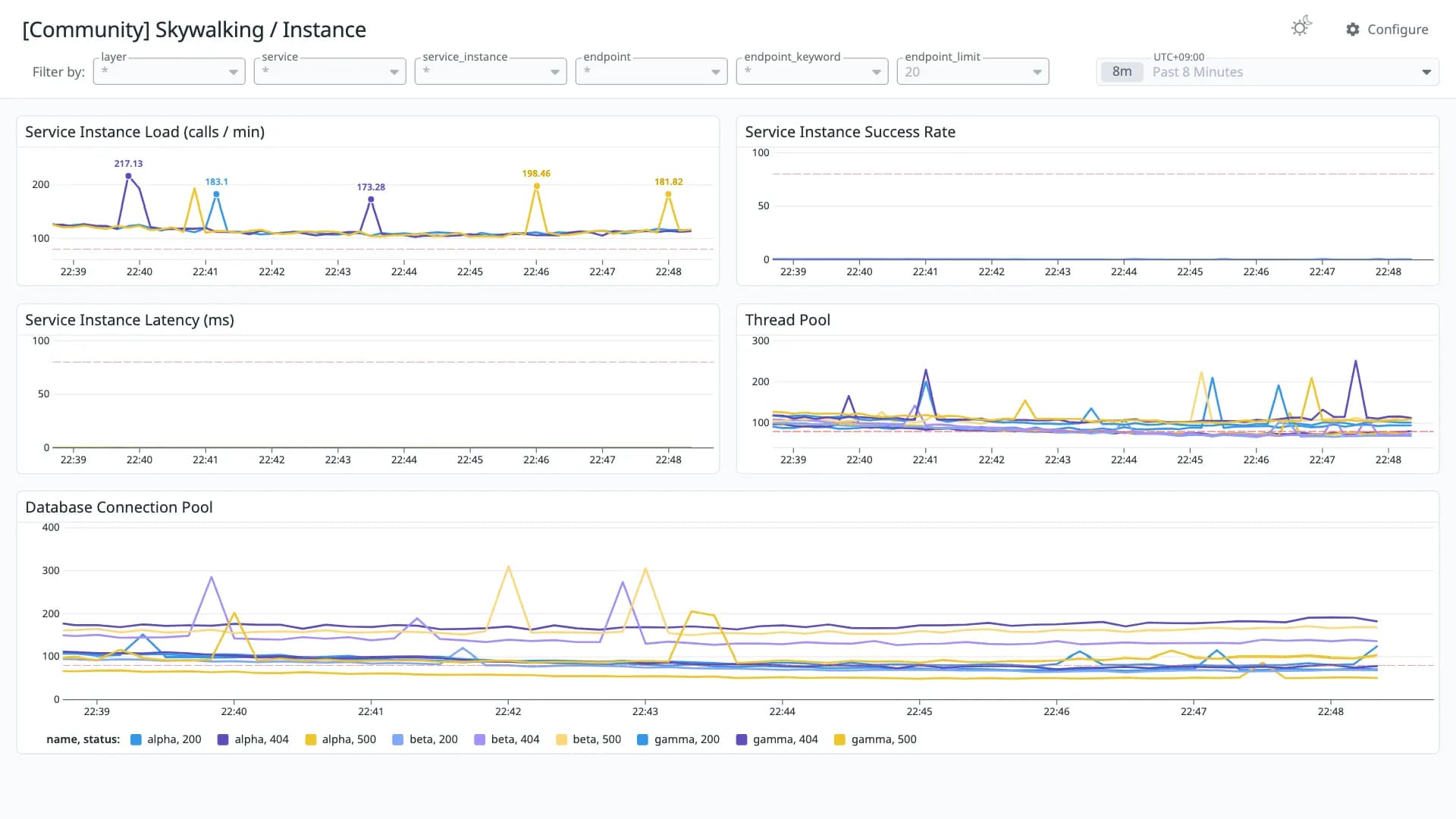The height and width of the screenshot is (819, 1456).
Task: Click the Service Instance Success Rate title
Action: point(850,132)
